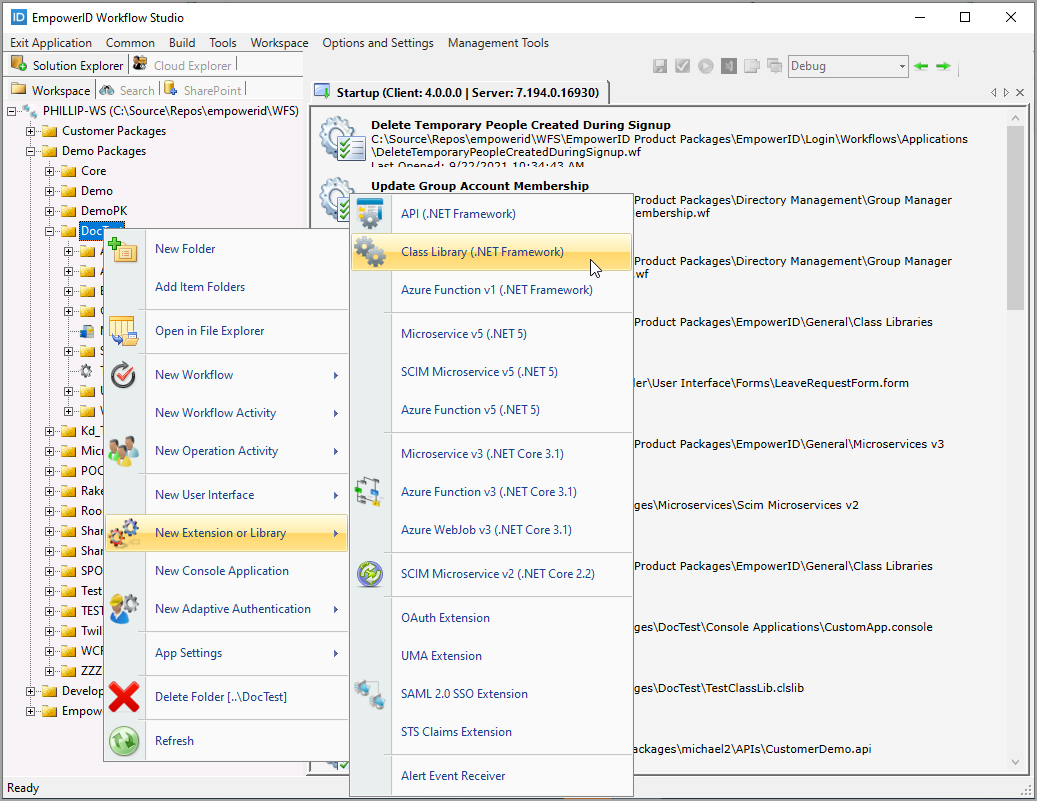Image resolution: width=1037 pixels, height=801 pixels.
Task: Click the red X Delete Folder icon
Action: pos(125,696)
